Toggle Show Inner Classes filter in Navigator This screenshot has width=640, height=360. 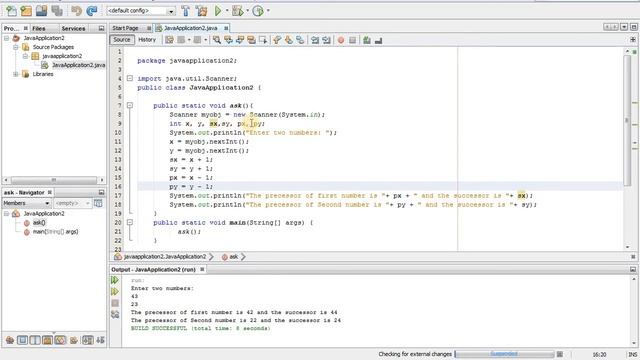(60, 340)
